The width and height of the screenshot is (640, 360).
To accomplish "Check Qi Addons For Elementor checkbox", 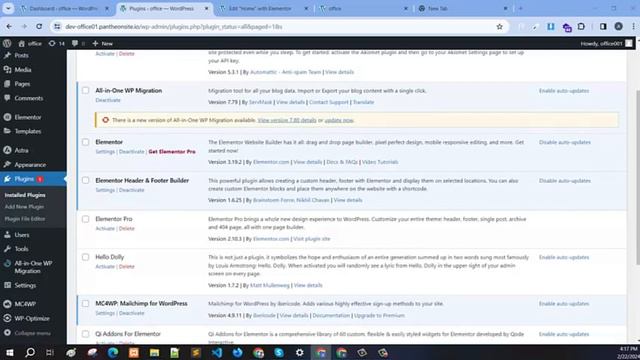I will (85, 334).
